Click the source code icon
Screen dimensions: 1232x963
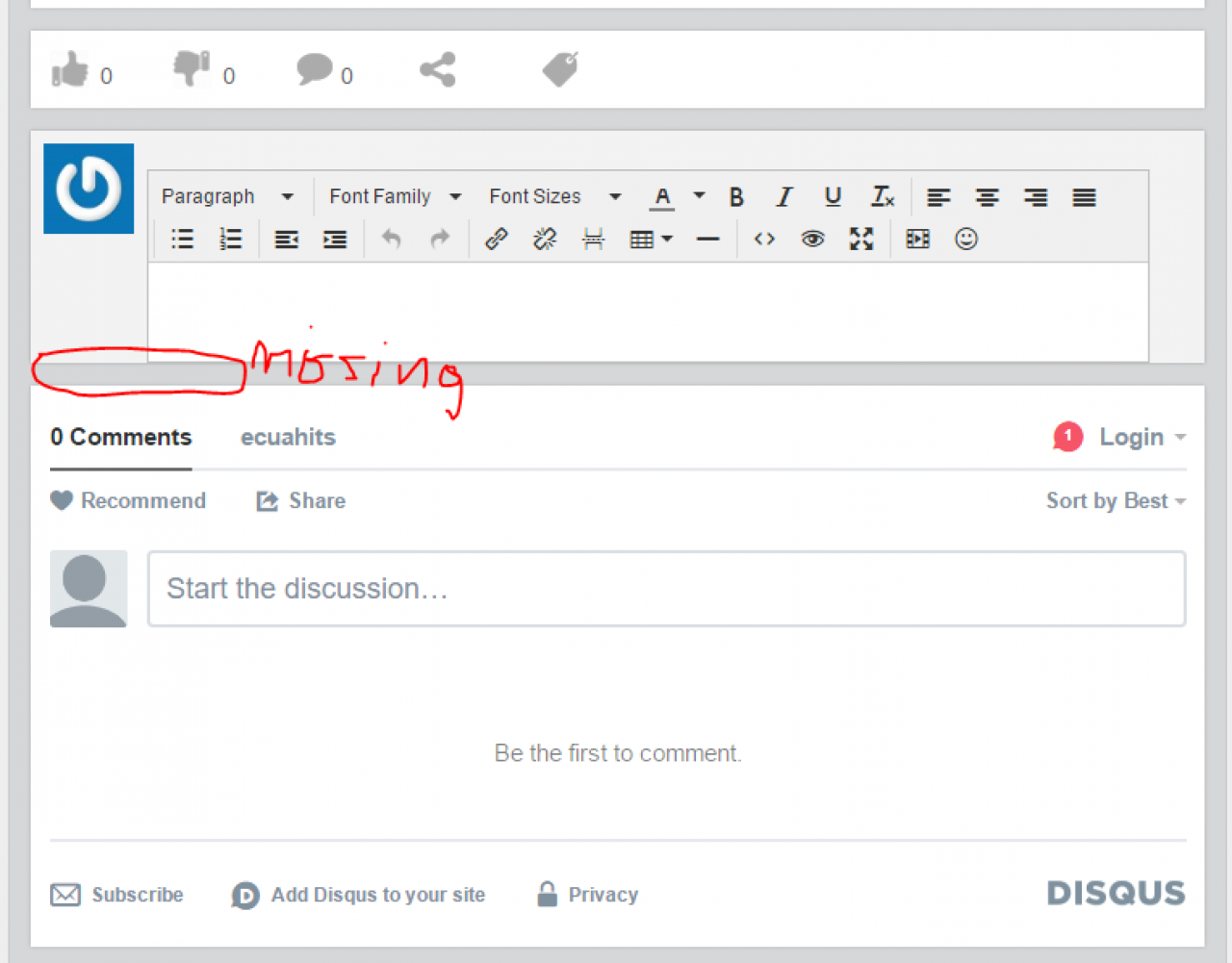764,239
